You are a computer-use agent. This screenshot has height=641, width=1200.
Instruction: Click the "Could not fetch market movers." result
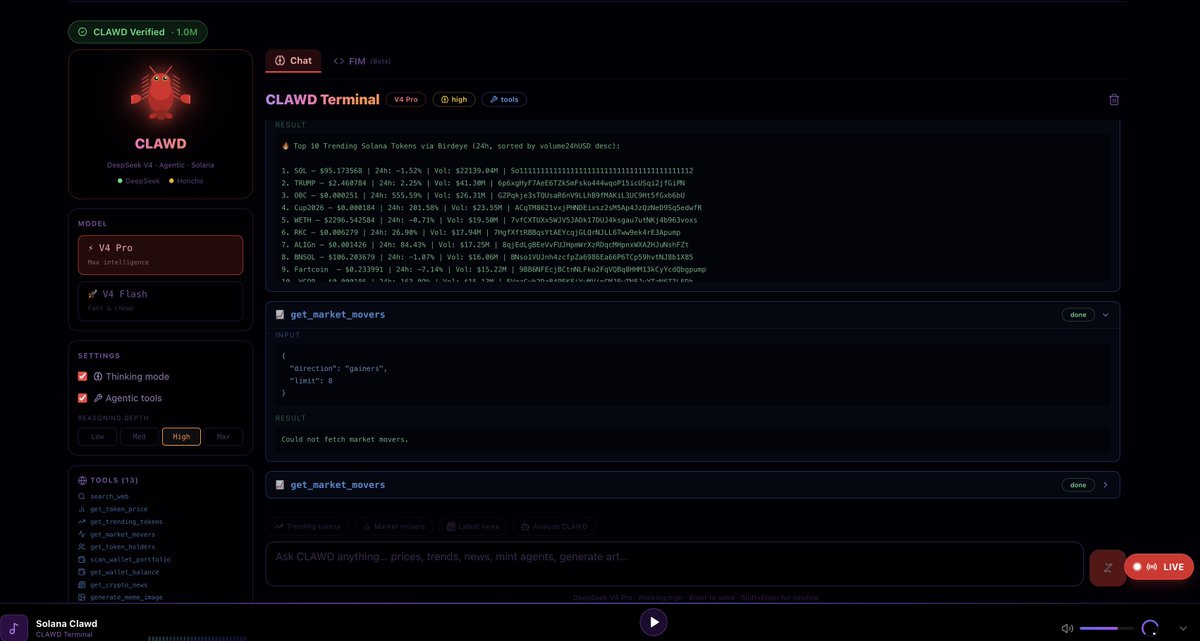pos(345,440)
